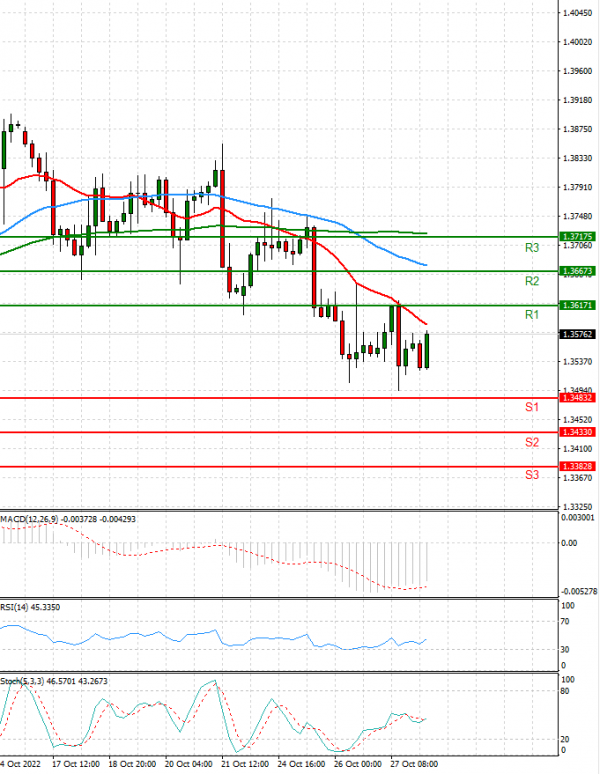
Task: Select the 1.34330 red price tag
Action: 577,432
